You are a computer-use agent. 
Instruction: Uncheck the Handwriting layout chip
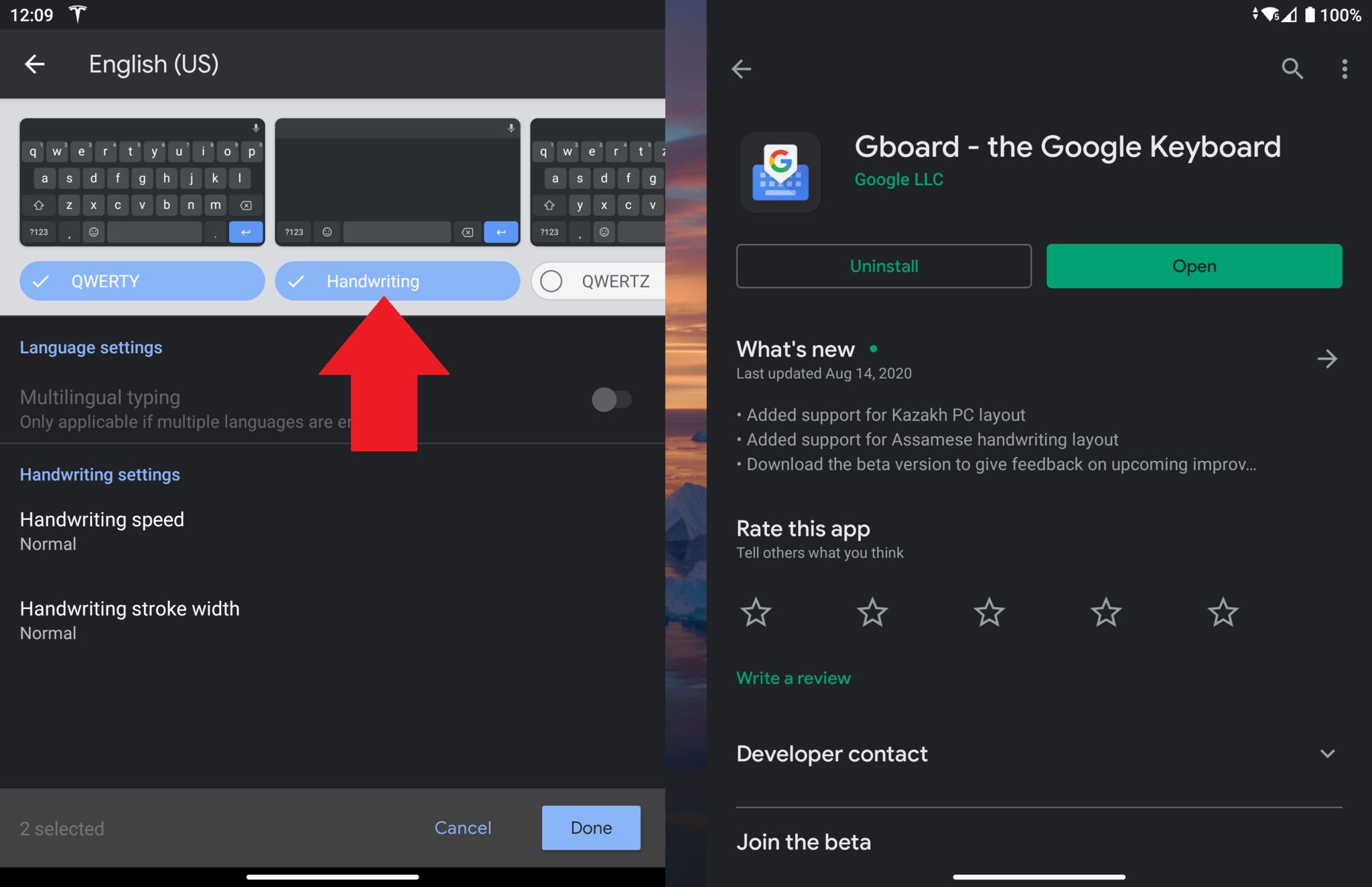pyautogui.click(x=397, y=281)
